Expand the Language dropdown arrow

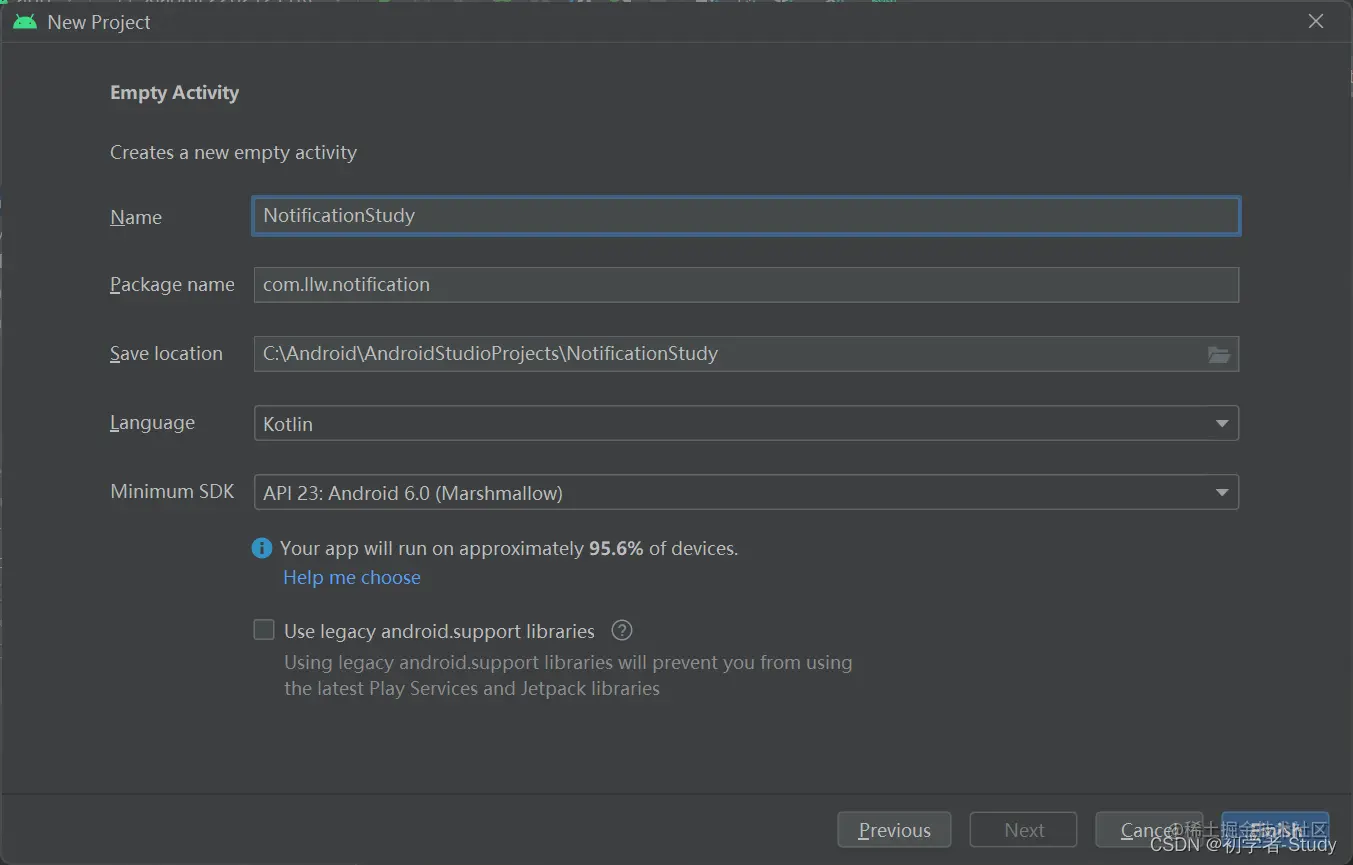[1222, 424]
